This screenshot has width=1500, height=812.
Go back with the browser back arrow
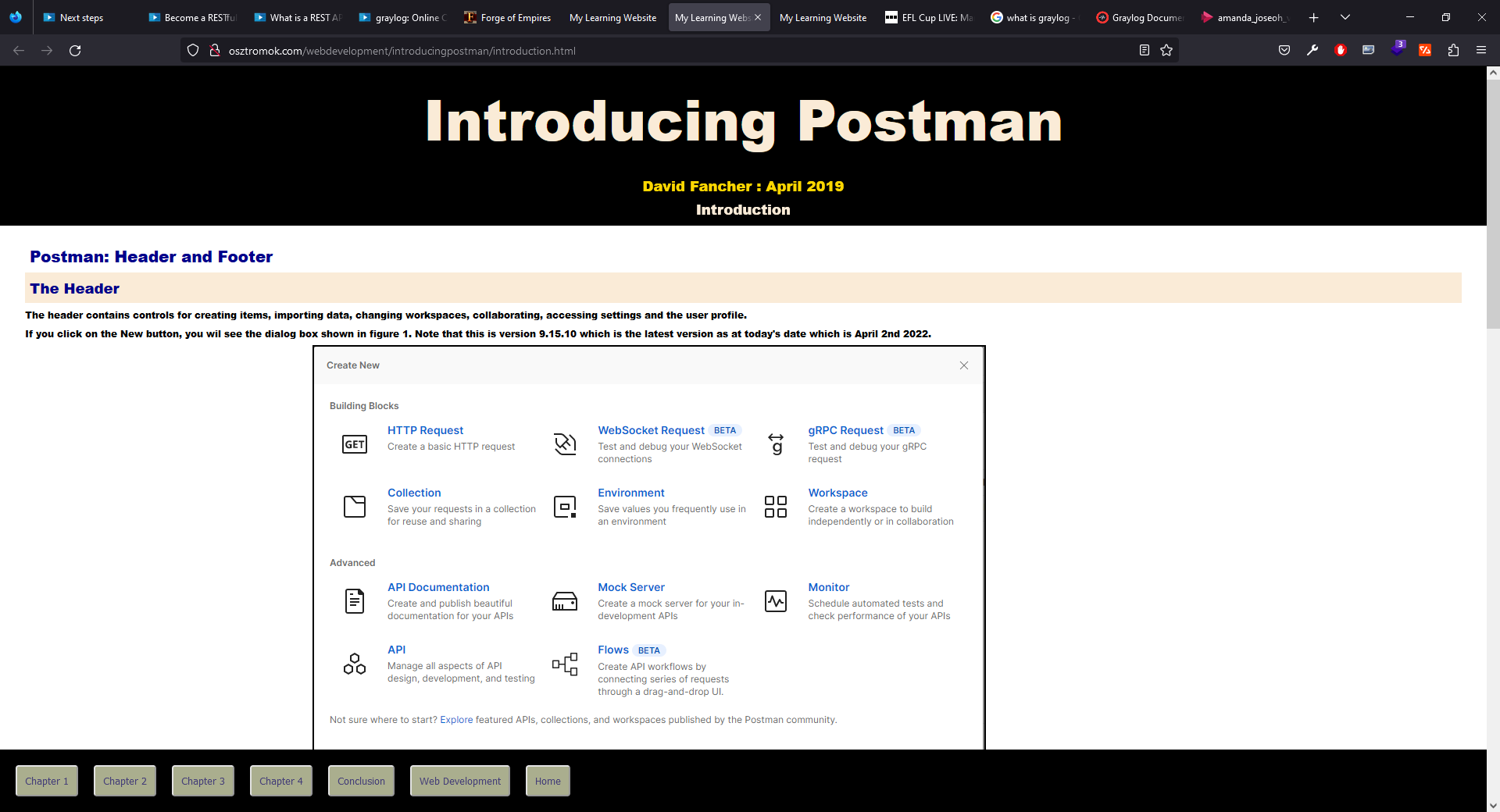tap(19, 51)
